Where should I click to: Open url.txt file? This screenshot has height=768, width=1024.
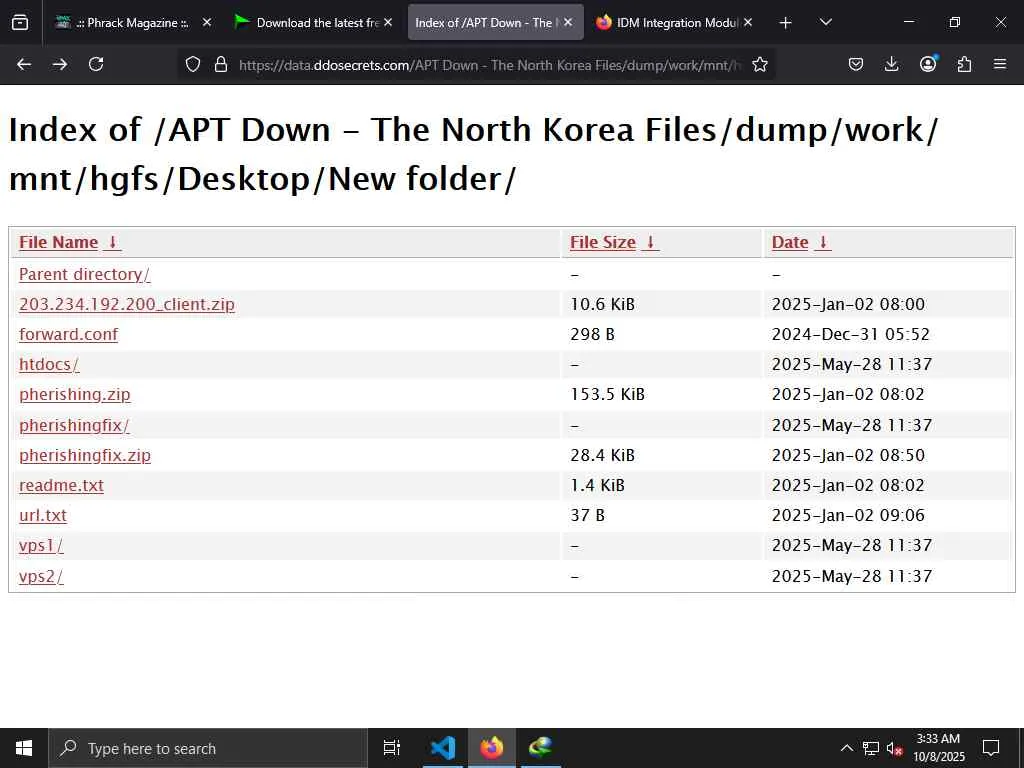tap(42, 515)
